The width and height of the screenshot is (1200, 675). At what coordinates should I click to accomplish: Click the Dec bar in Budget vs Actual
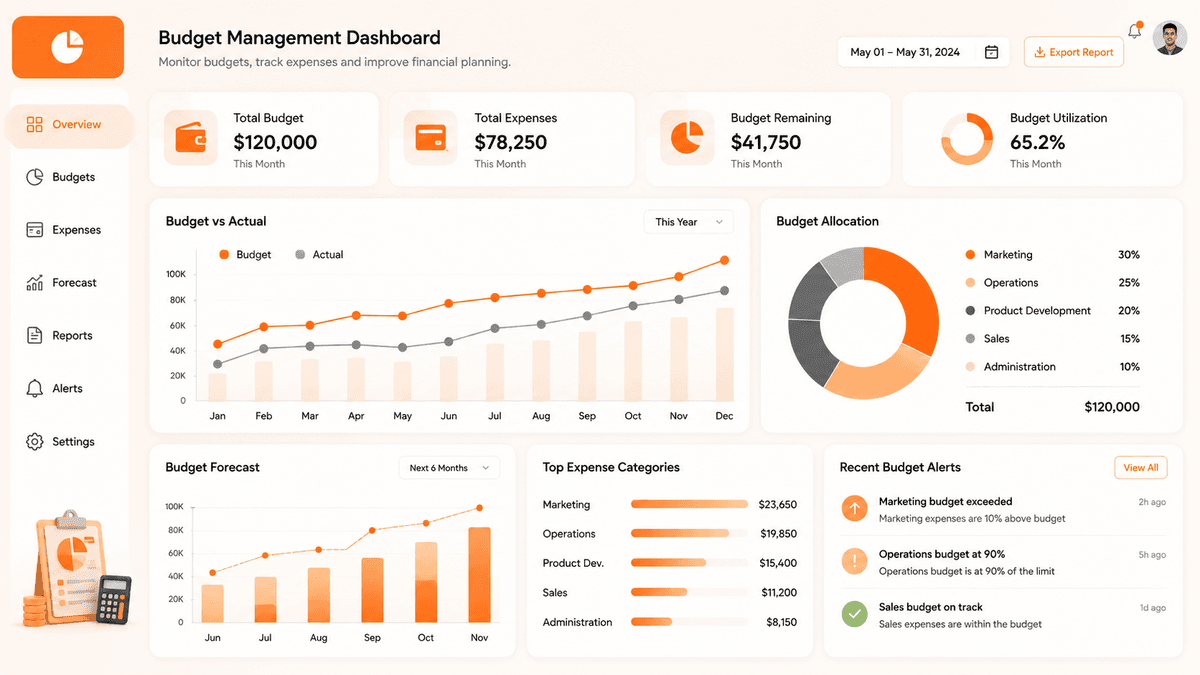click(x=724, y=354)
